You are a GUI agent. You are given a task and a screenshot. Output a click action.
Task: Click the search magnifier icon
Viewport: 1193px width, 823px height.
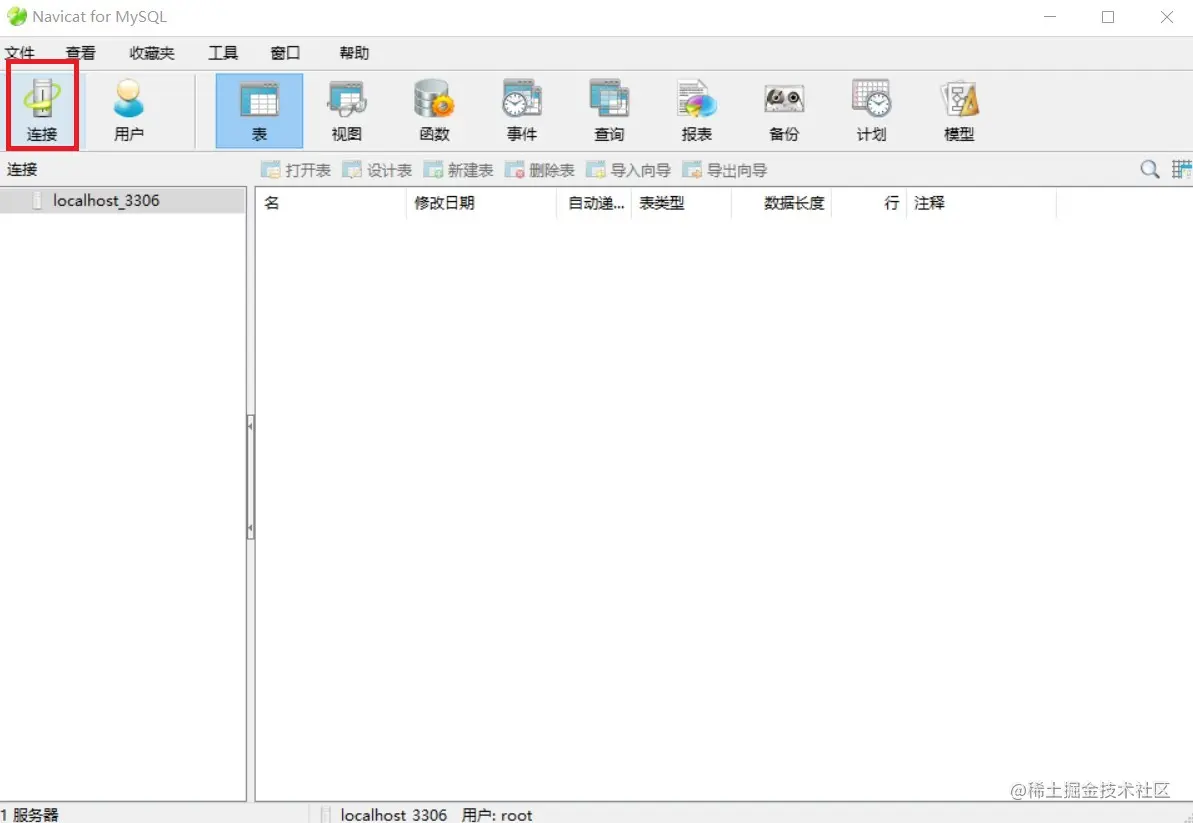click(x=1150, y=170)
